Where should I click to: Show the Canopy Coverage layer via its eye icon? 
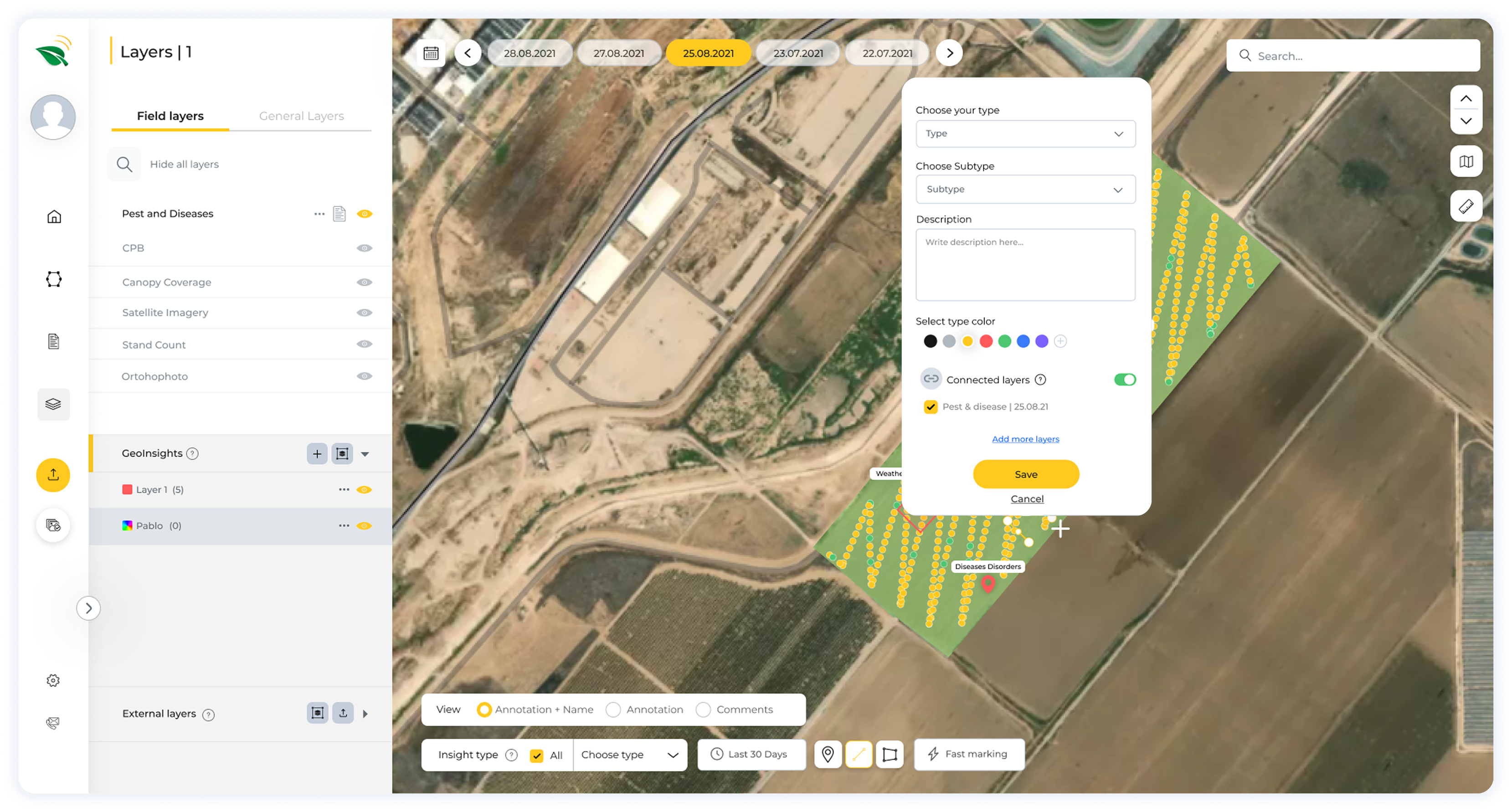click(365, 283)
